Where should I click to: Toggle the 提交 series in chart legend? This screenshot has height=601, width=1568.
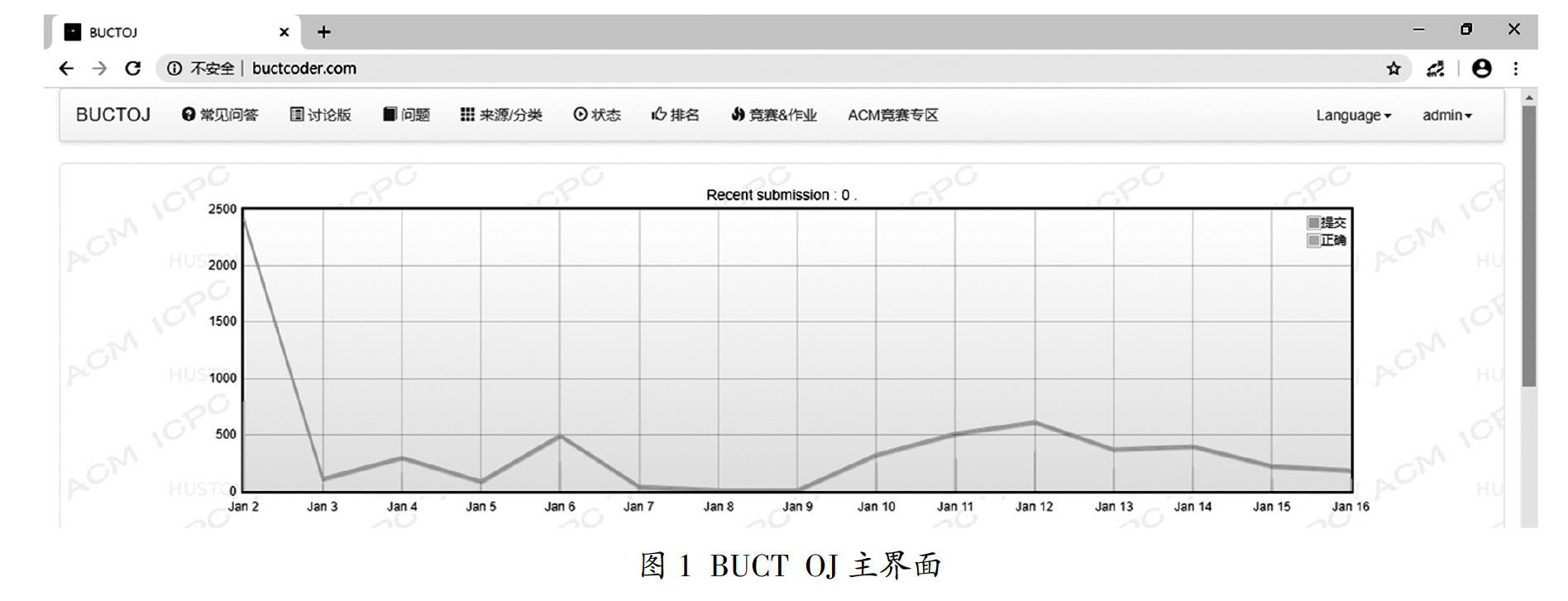coord(1327,222)
